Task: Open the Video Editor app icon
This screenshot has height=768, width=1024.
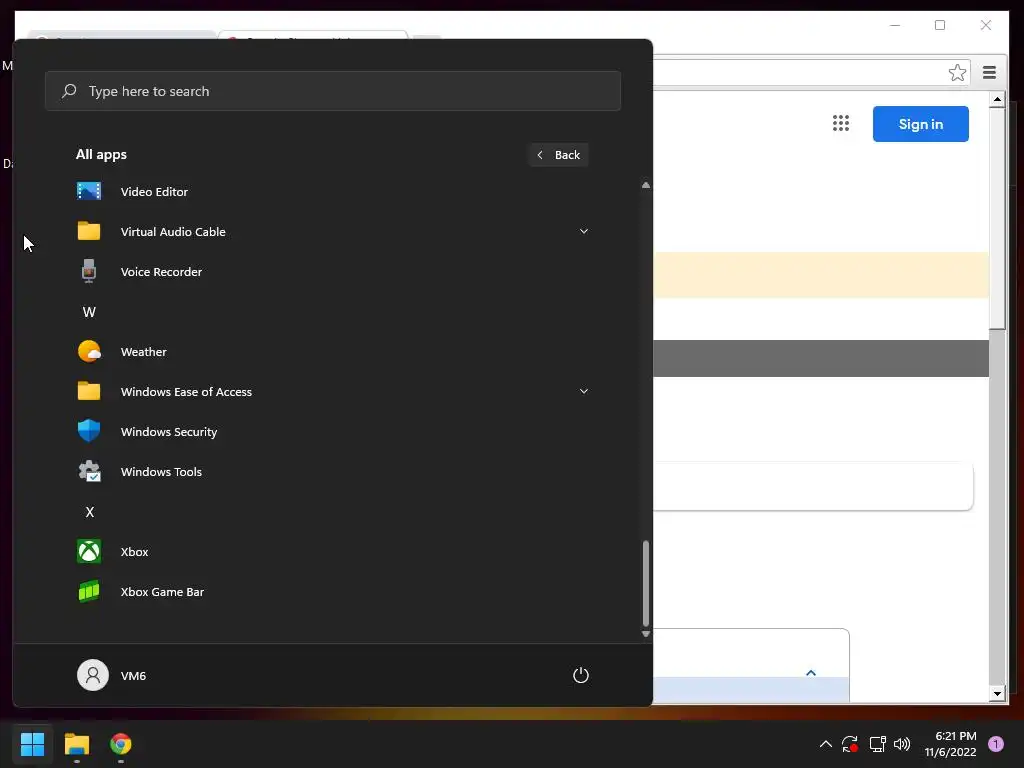Action: tap(89, 191)
